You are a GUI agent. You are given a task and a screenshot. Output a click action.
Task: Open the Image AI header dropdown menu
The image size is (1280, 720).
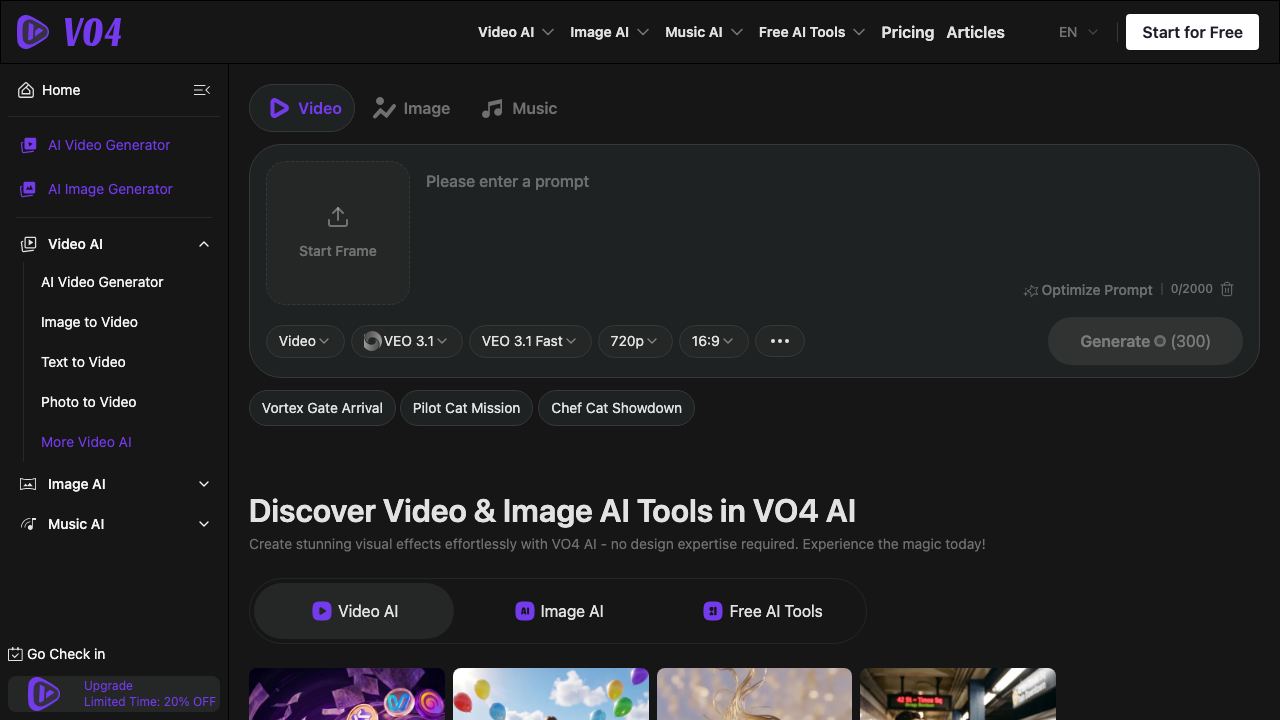[x=610, y=32]
